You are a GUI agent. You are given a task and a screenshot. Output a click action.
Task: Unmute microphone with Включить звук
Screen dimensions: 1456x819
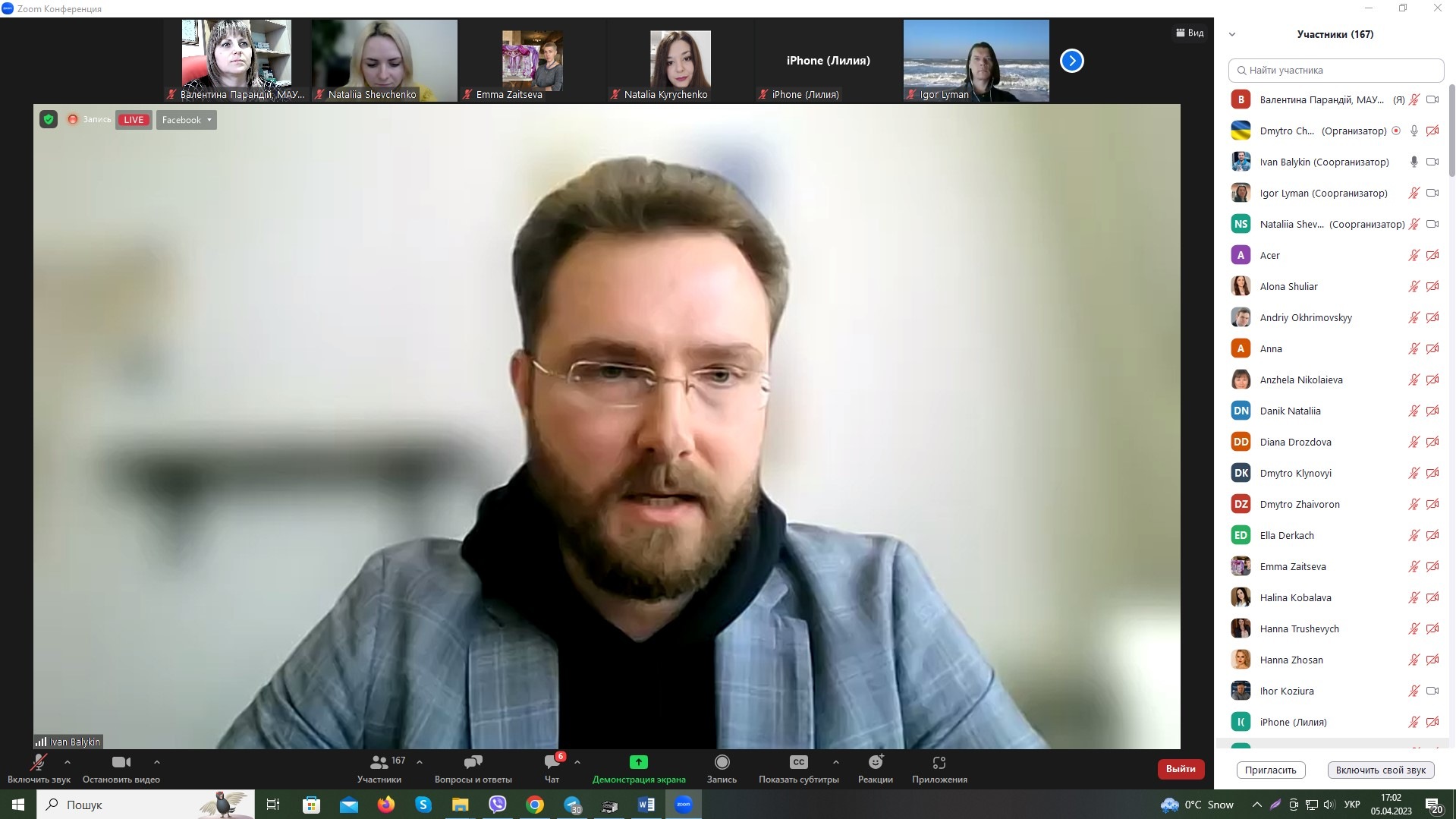point(38,763)
